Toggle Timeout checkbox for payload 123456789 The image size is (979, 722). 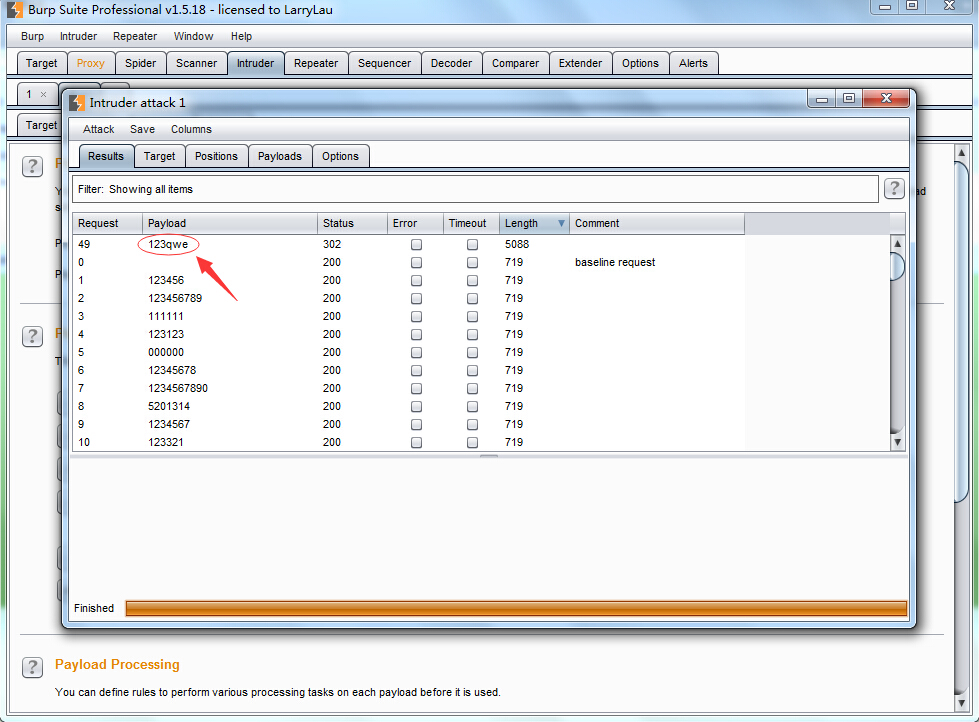click(x=473, y=299)
